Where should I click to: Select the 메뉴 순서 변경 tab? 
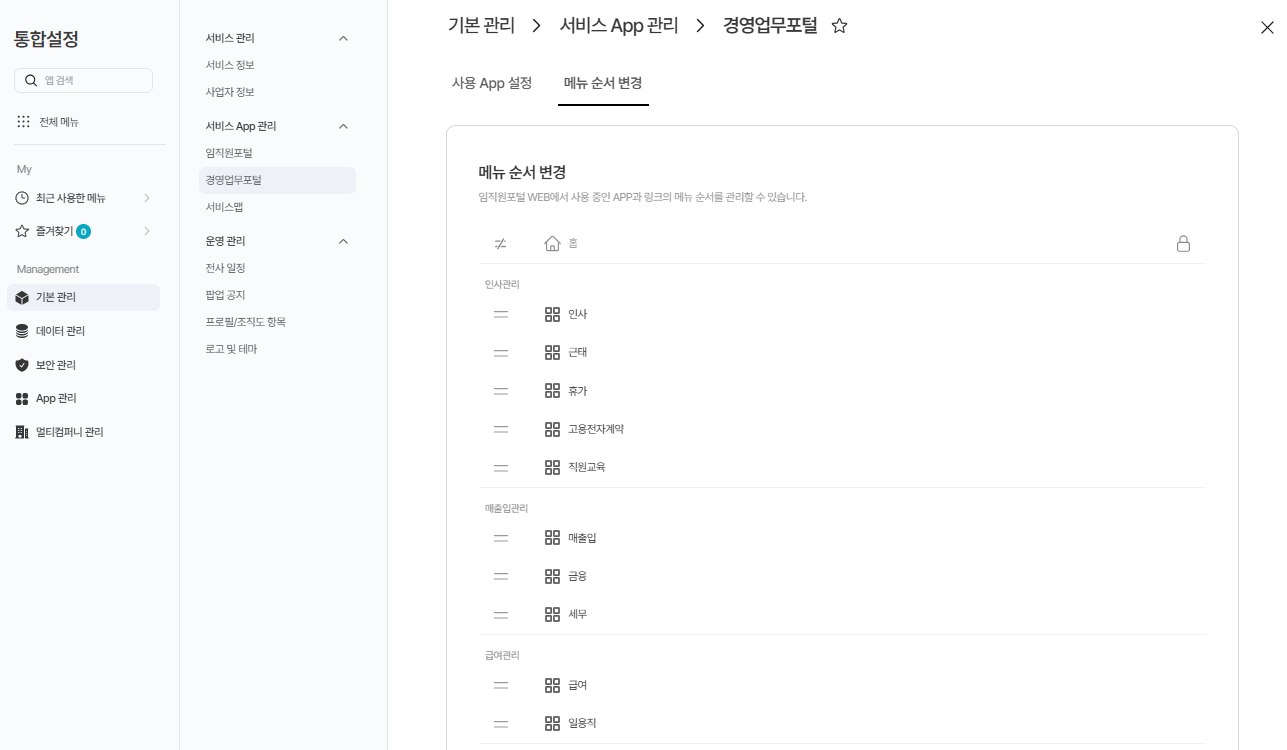click(603, 83)
